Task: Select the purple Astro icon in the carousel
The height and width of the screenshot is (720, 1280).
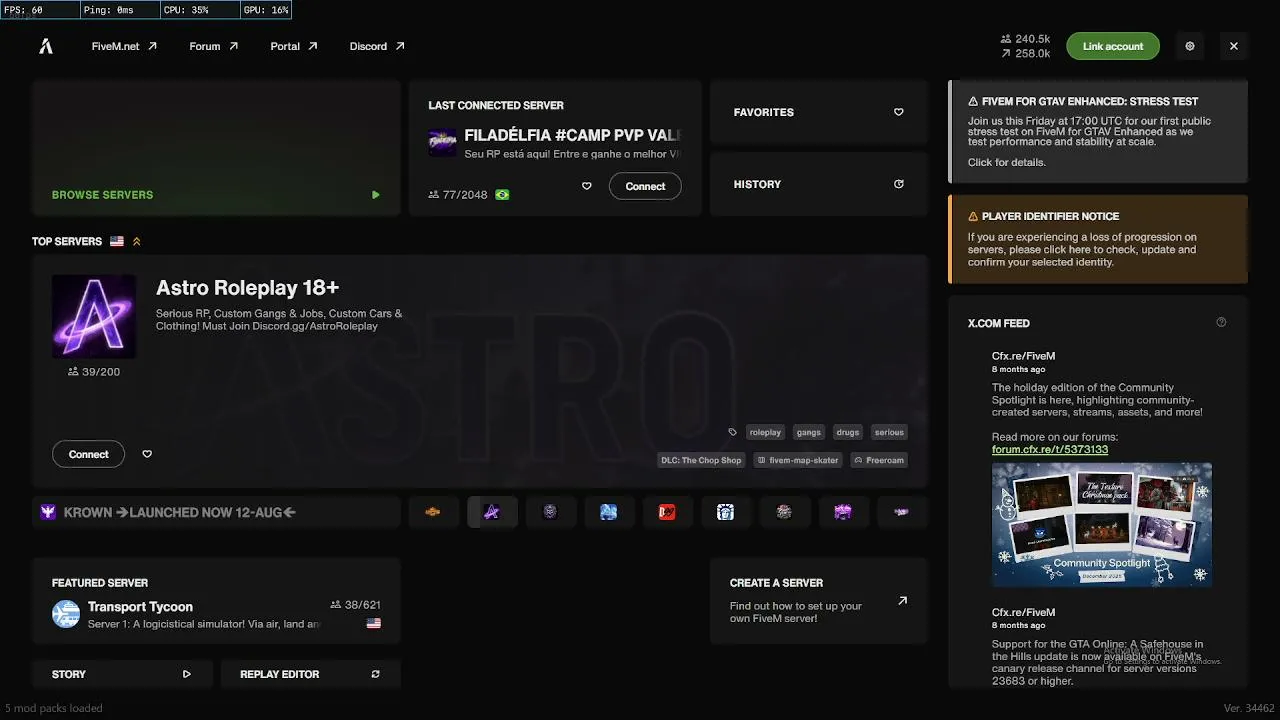Action: 492,512
